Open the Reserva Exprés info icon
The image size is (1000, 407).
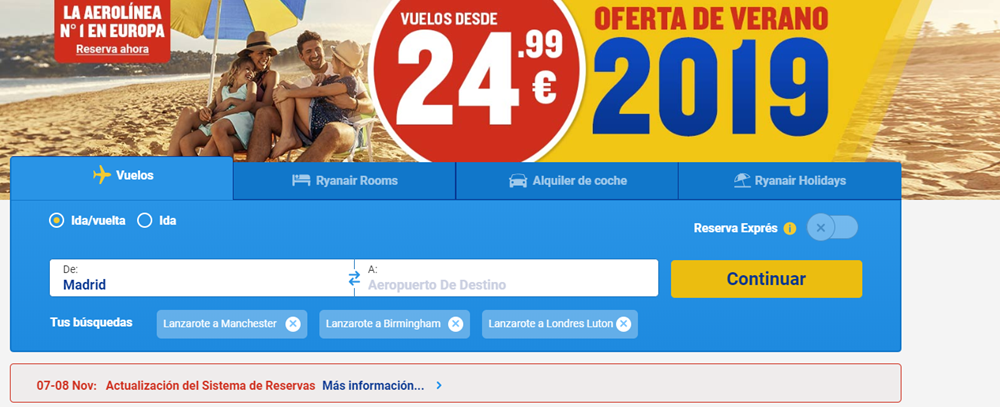tap(790, 228)
